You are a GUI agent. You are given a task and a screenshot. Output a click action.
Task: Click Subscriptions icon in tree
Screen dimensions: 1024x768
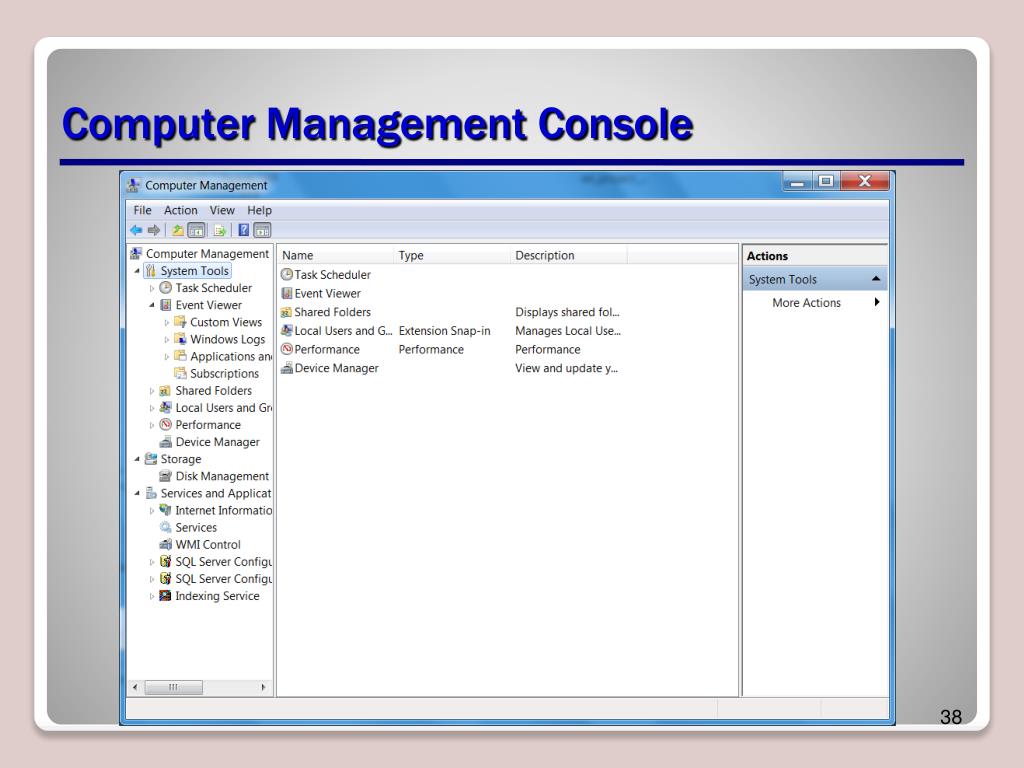180,373
